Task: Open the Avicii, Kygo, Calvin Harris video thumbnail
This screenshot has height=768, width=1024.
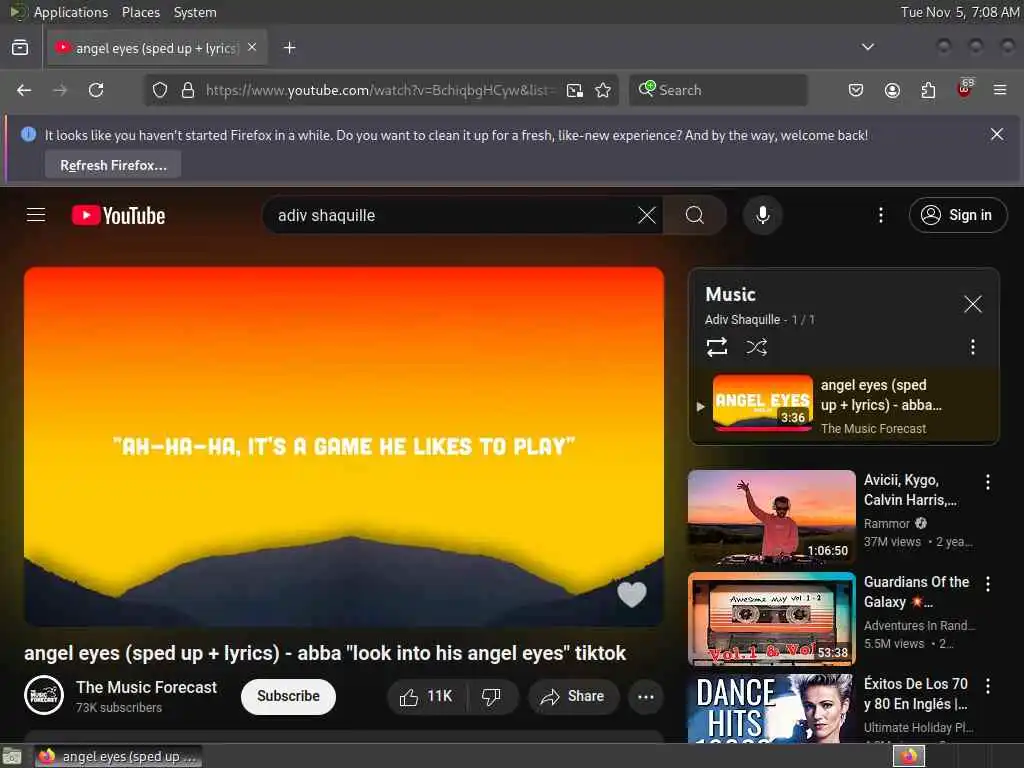Action: click(771, 517)
